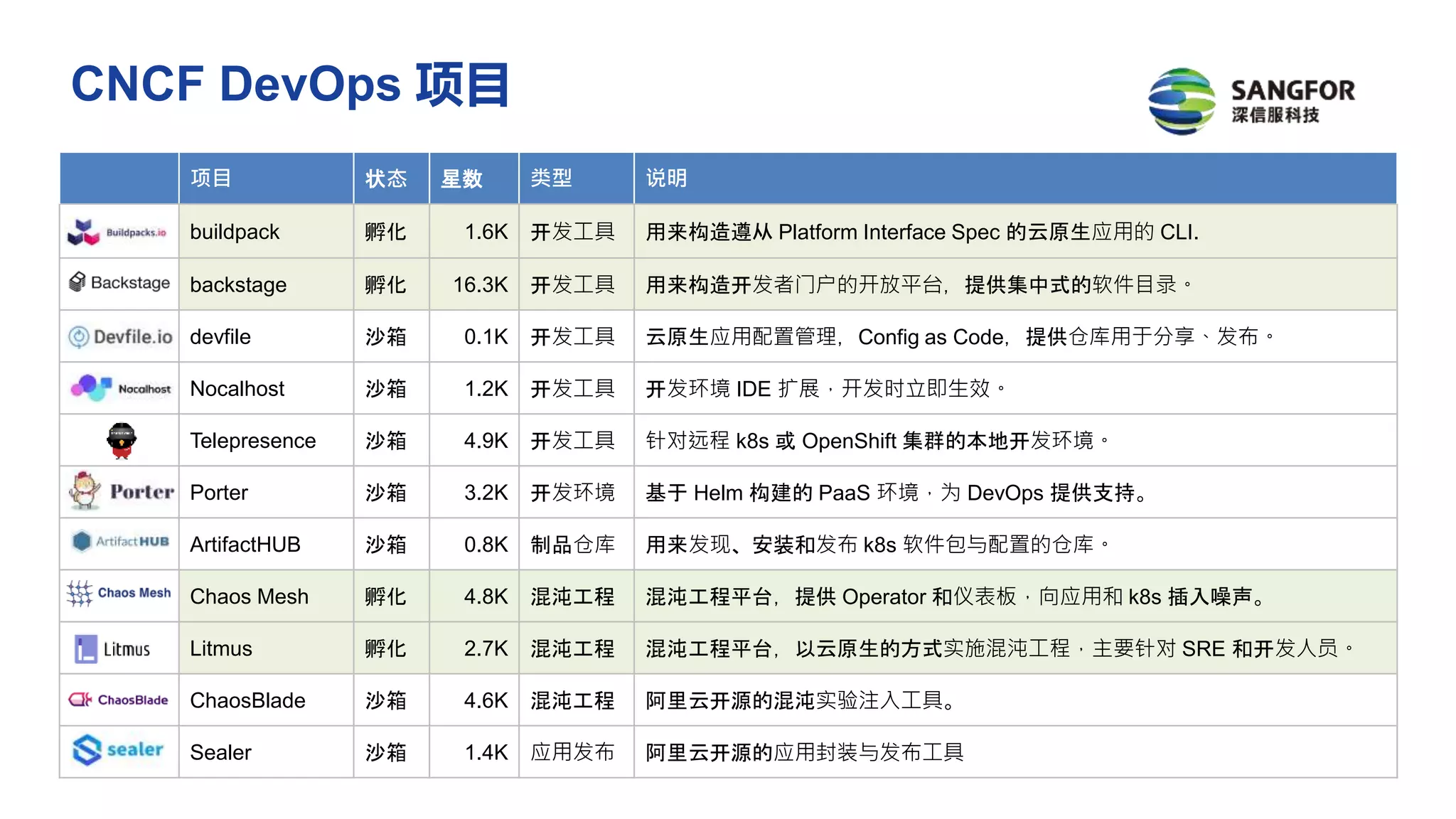
Task: Click the 4.6K star count value
Action: (x=486, y=700)
